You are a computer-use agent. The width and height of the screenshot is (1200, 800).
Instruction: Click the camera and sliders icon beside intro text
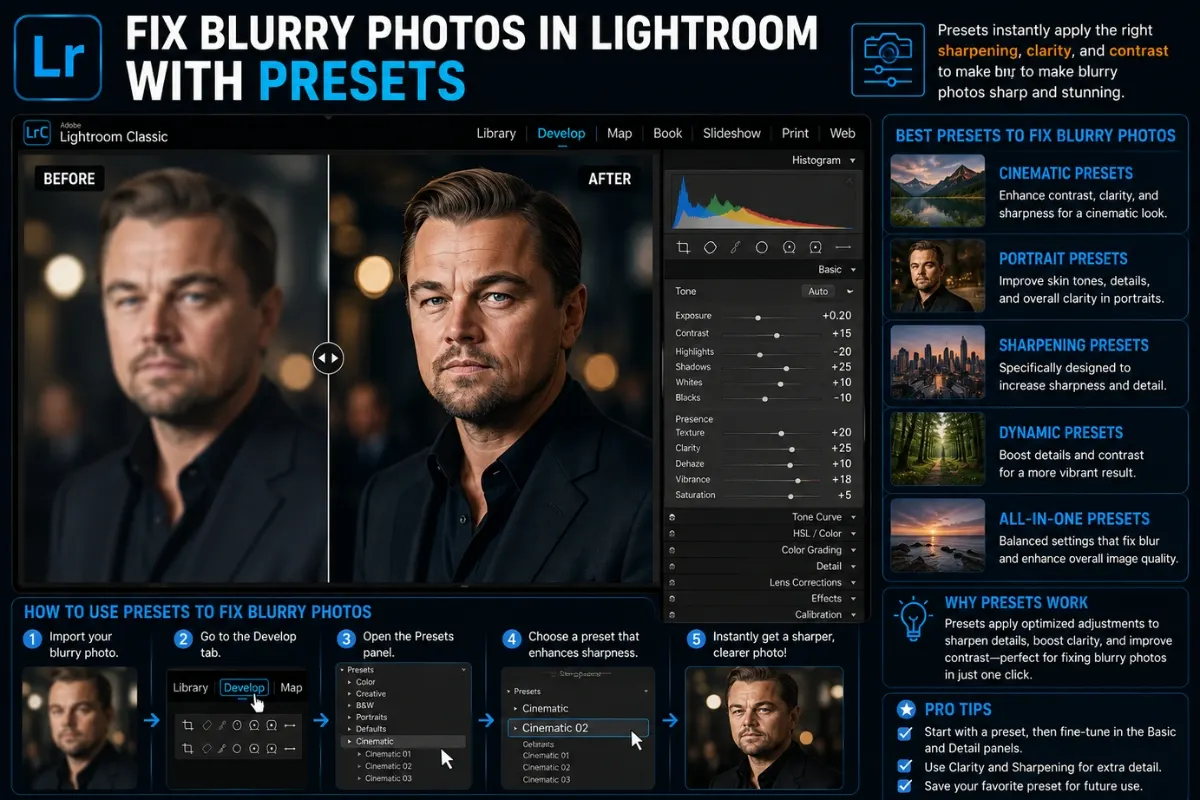(887, 60)
